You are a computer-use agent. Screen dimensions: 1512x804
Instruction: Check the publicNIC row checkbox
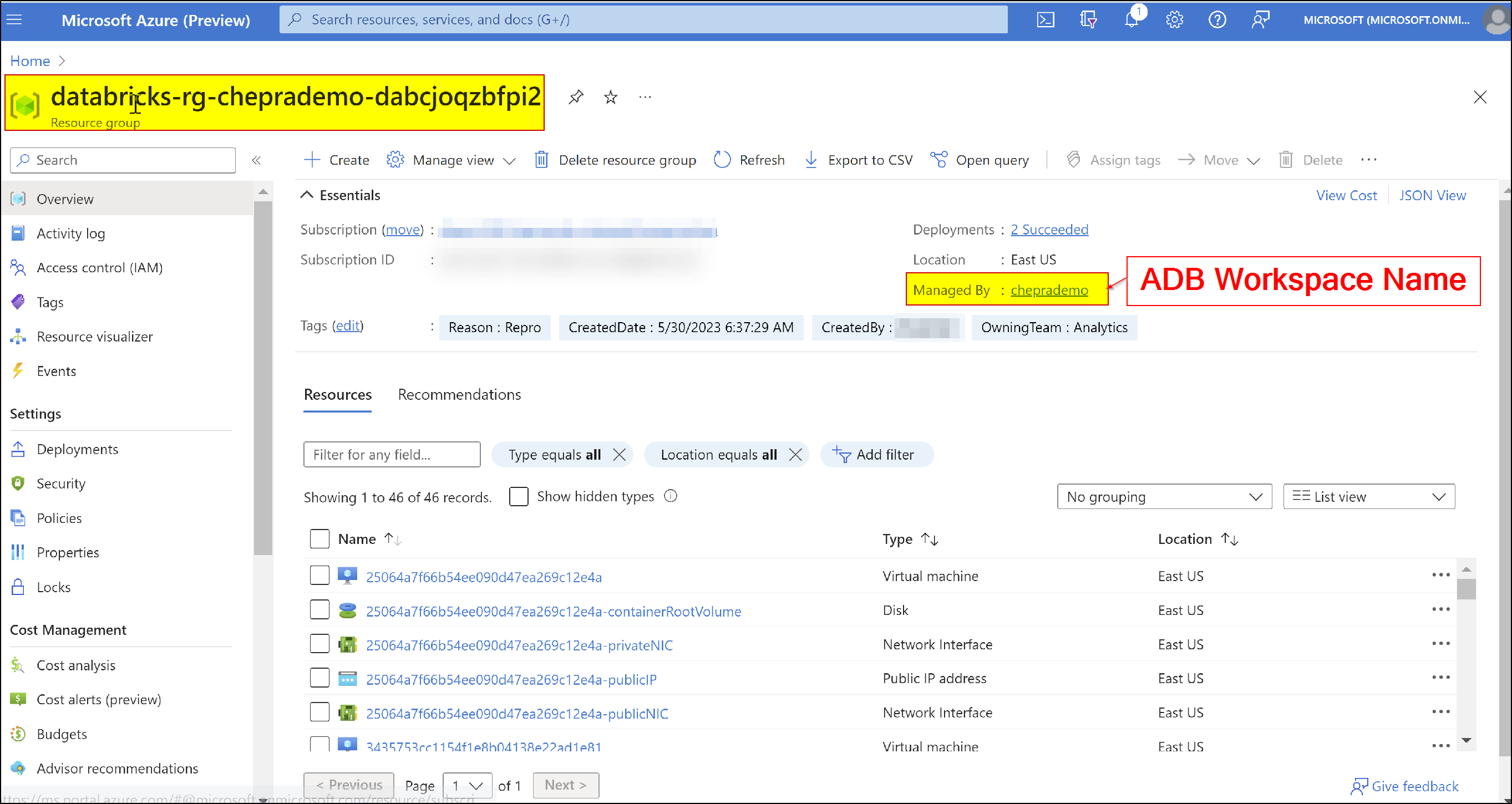point(319,712)
